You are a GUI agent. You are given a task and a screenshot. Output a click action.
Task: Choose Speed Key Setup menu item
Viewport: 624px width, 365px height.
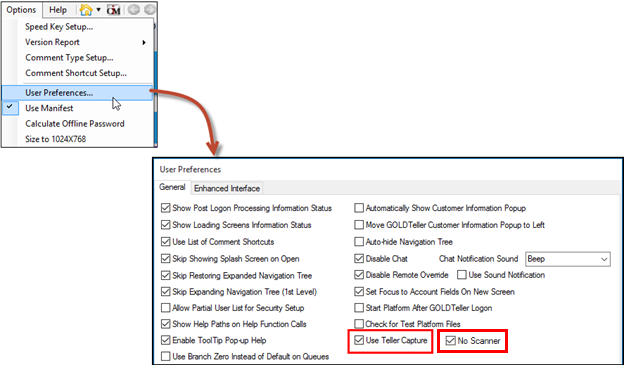coord(77,27)
